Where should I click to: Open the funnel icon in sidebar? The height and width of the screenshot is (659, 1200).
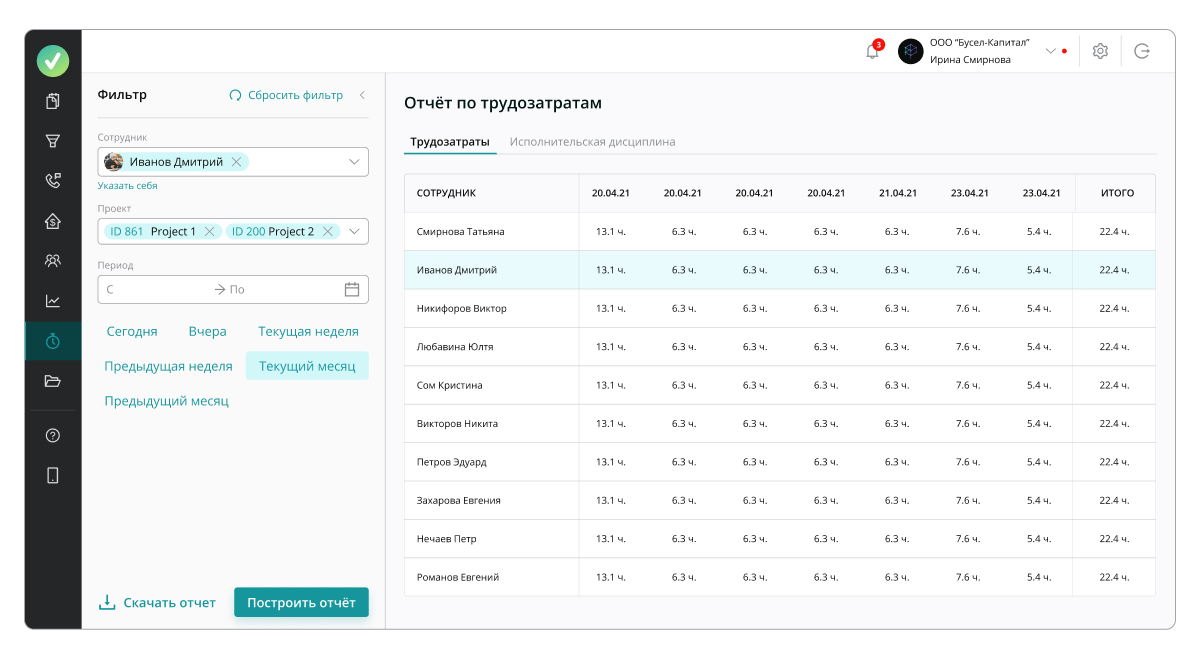pos(53,141)
